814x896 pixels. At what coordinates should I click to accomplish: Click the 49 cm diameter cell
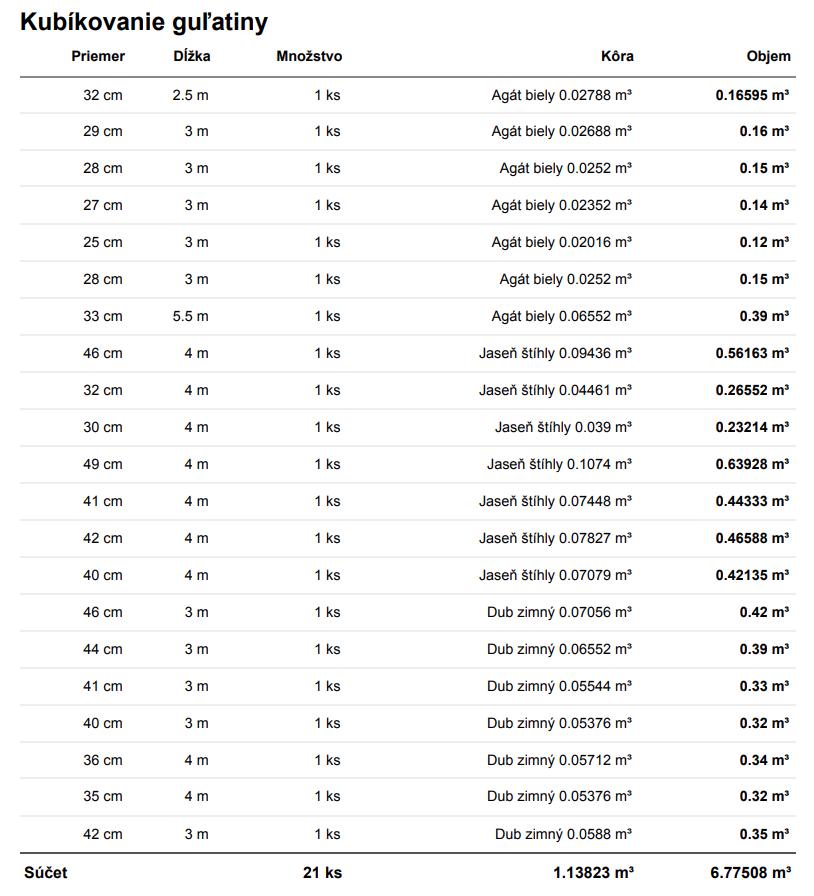click(x=103, y=464)
